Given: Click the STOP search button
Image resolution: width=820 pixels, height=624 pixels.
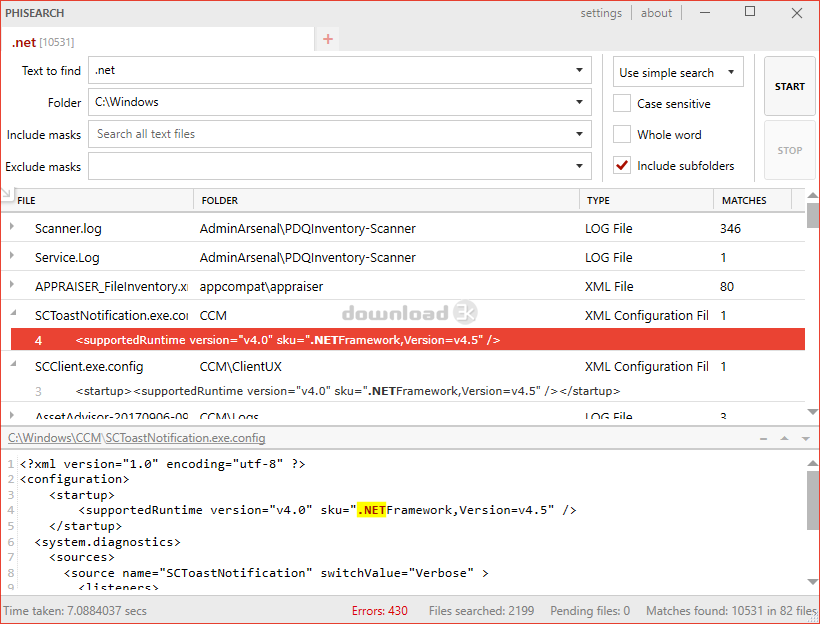Looking at the screenshot, I should (x=790, y=150).
